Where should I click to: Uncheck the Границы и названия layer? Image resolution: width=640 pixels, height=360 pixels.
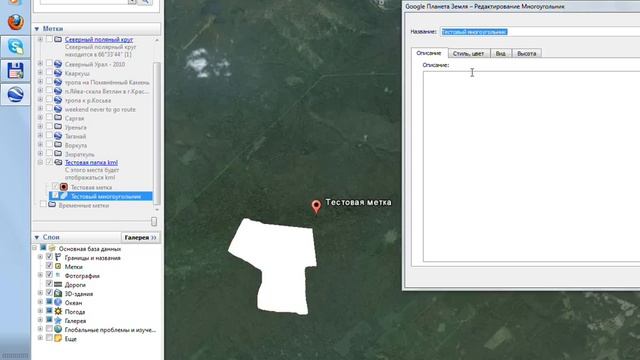coord(49,257)
